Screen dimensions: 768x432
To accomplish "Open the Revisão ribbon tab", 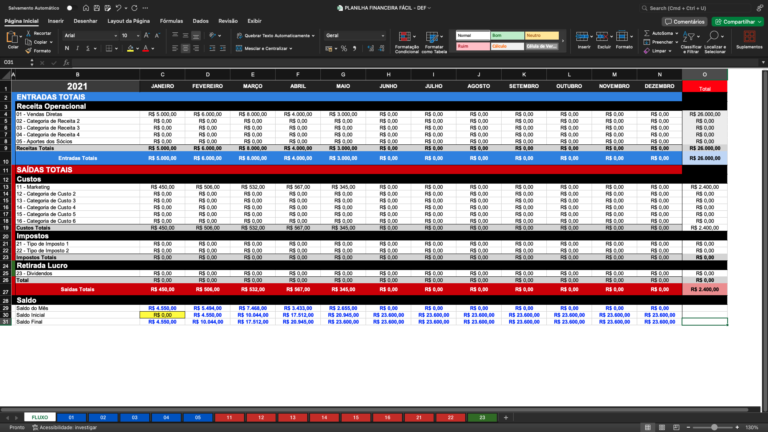I will (x=228, y=21).
